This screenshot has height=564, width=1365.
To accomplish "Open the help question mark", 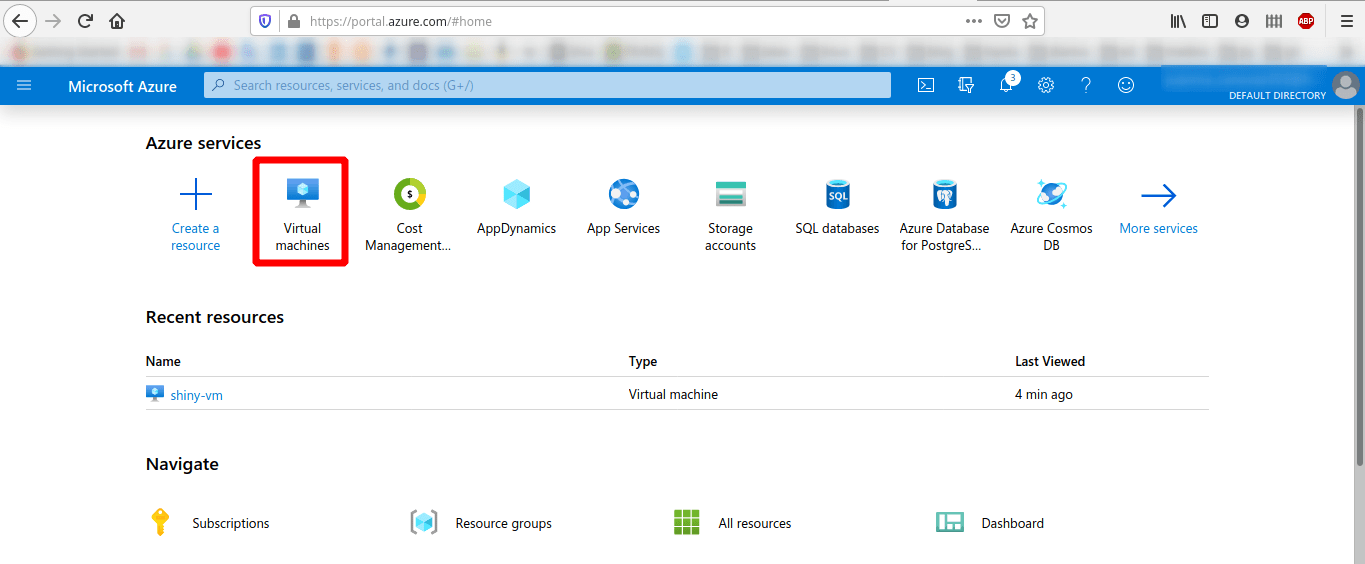I will click(1086, 86).
